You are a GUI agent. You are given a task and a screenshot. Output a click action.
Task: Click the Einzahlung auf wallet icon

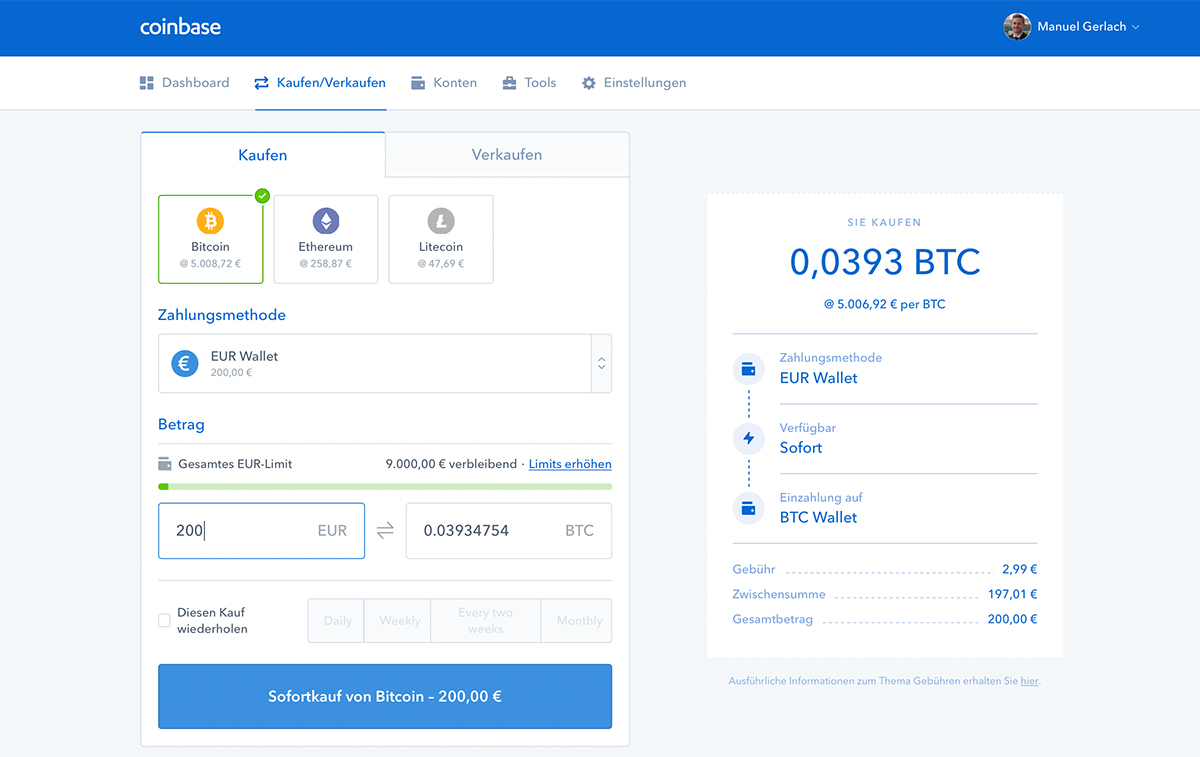click(x=748, y=508)
